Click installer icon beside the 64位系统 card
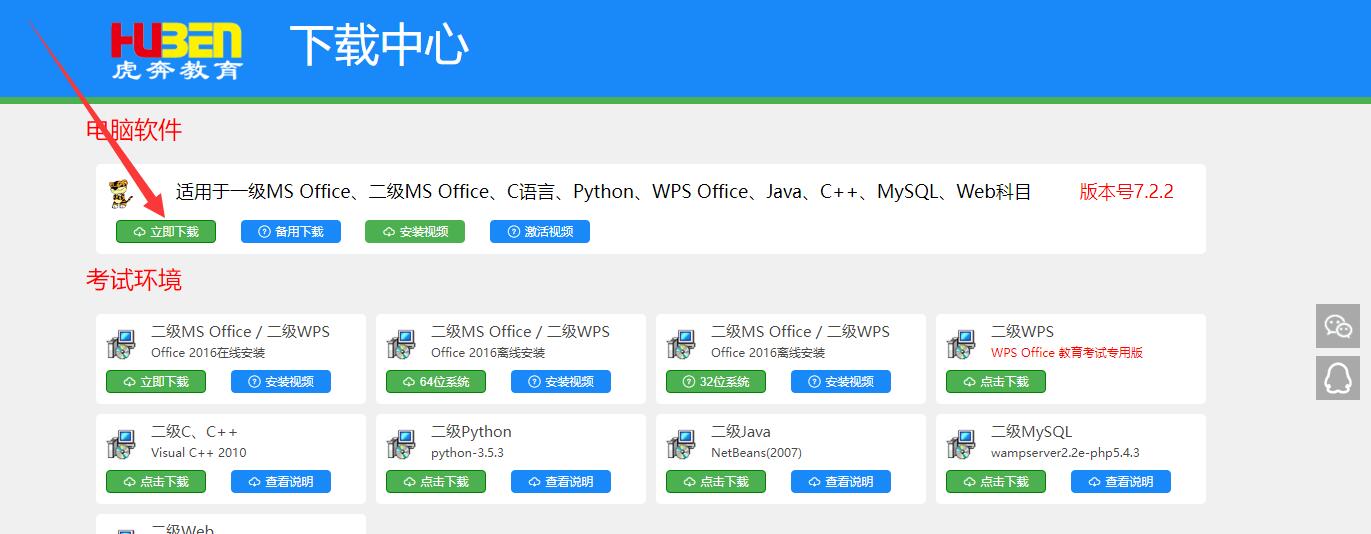 point(401,343)
